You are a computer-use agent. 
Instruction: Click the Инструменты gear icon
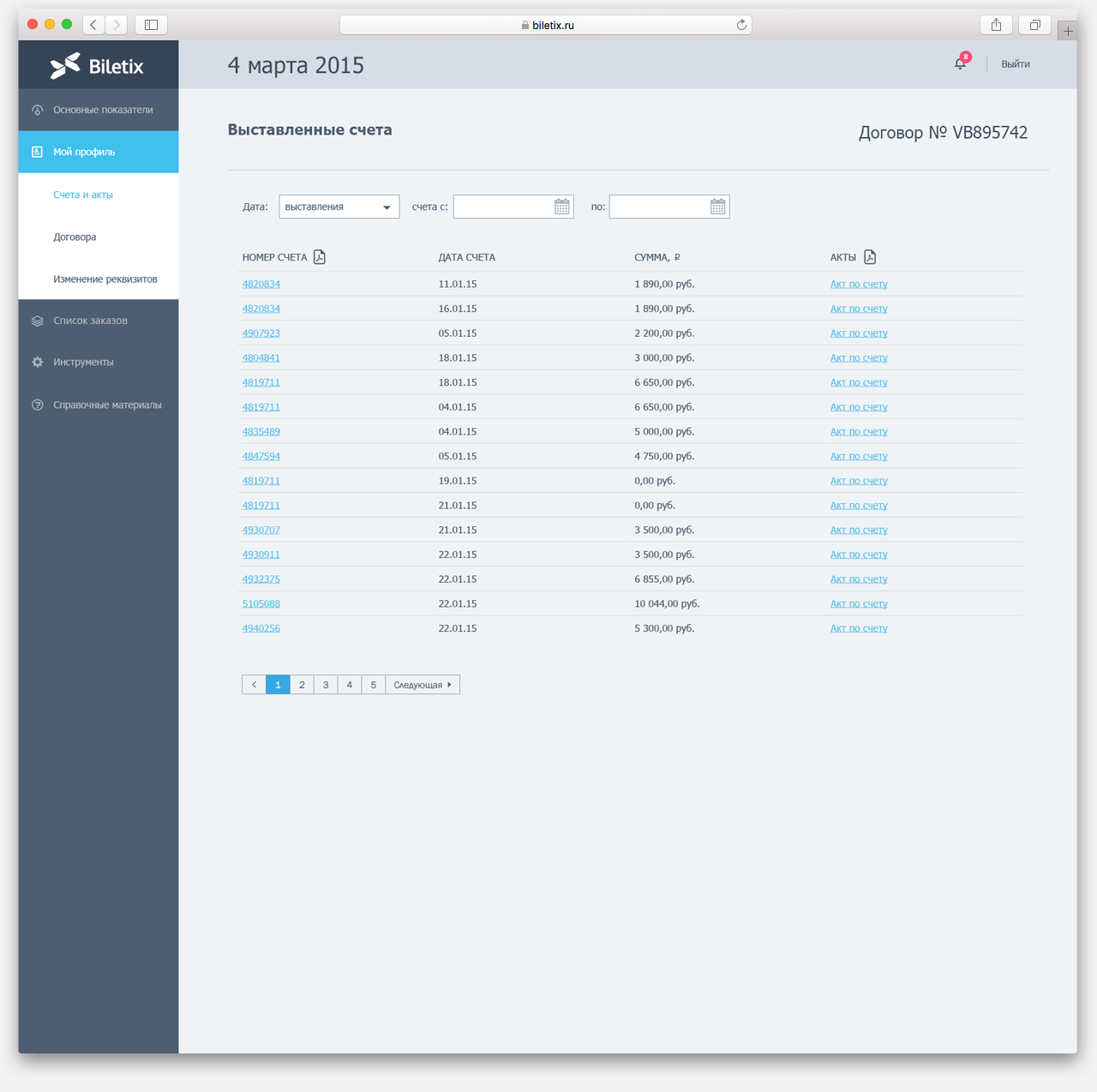click(38, 362)
